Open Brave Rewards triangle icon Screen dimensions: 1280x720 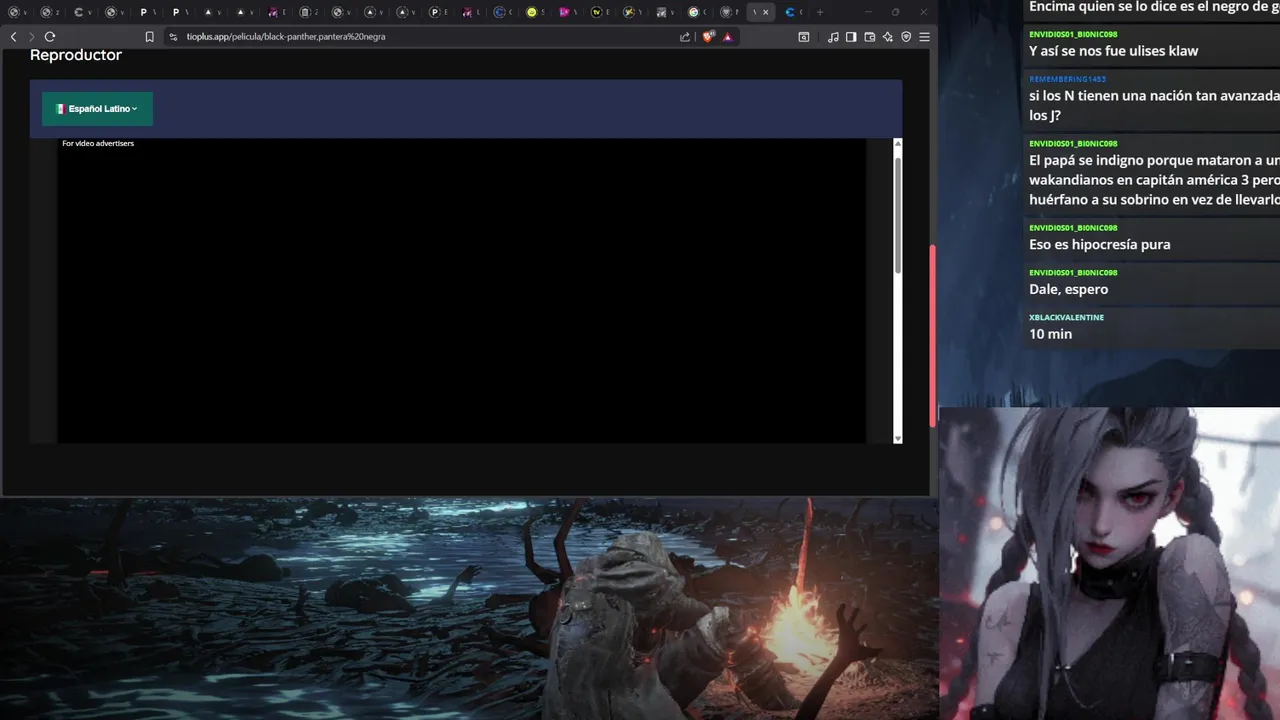tap(727, 37)
